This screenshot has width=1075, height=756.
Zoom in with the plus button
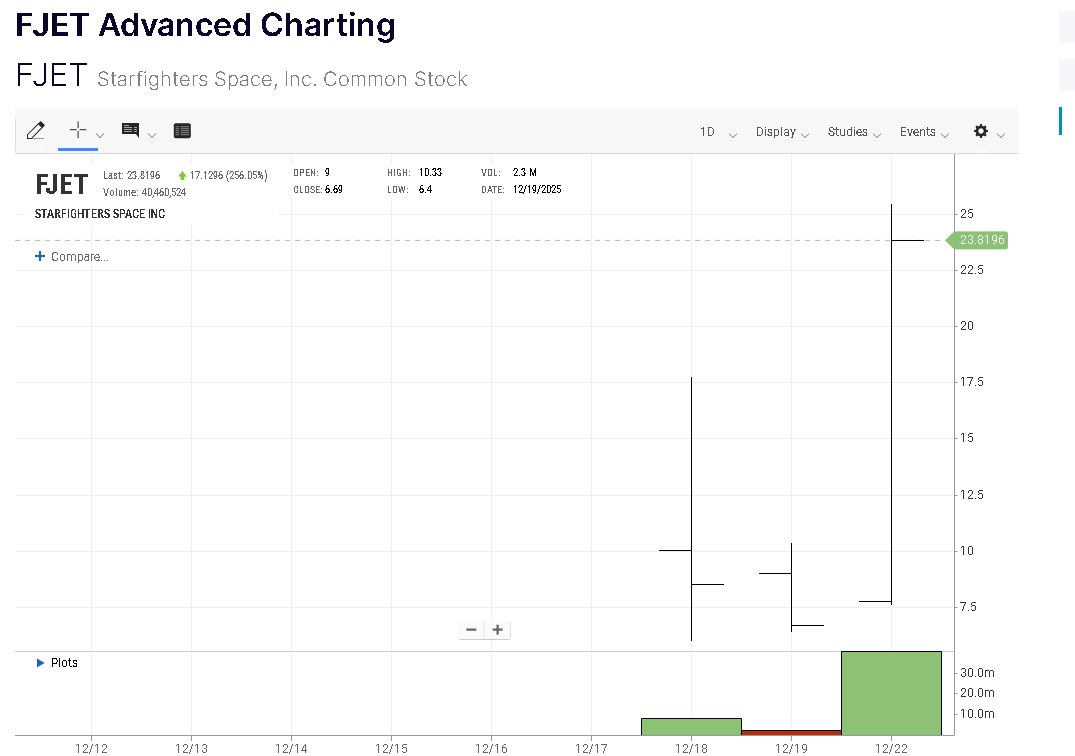(x=497, y=630)
